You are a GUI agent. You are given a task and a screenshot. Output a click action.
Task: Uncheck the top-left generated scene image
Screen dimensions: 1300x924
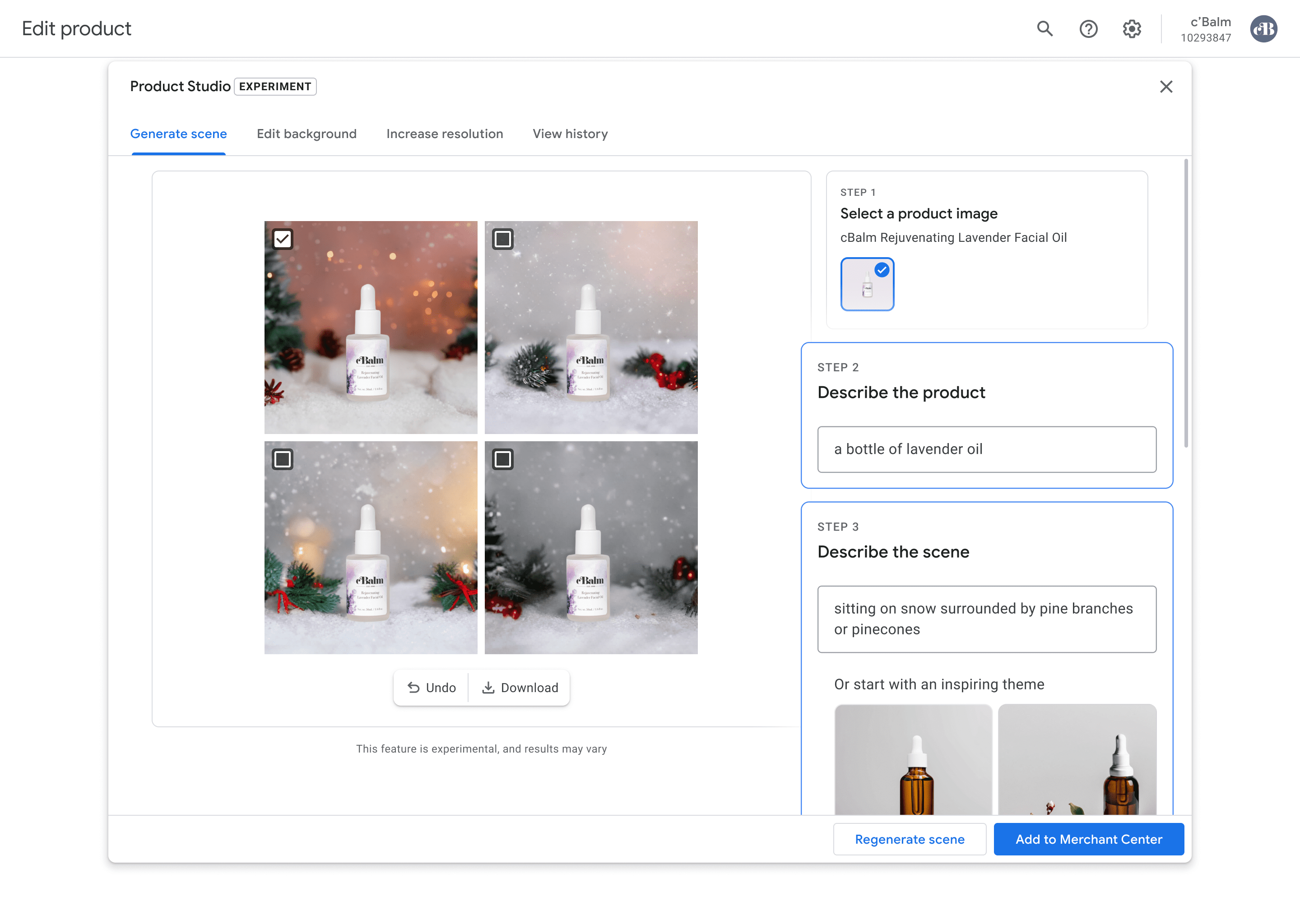click(x=283, y=239)
